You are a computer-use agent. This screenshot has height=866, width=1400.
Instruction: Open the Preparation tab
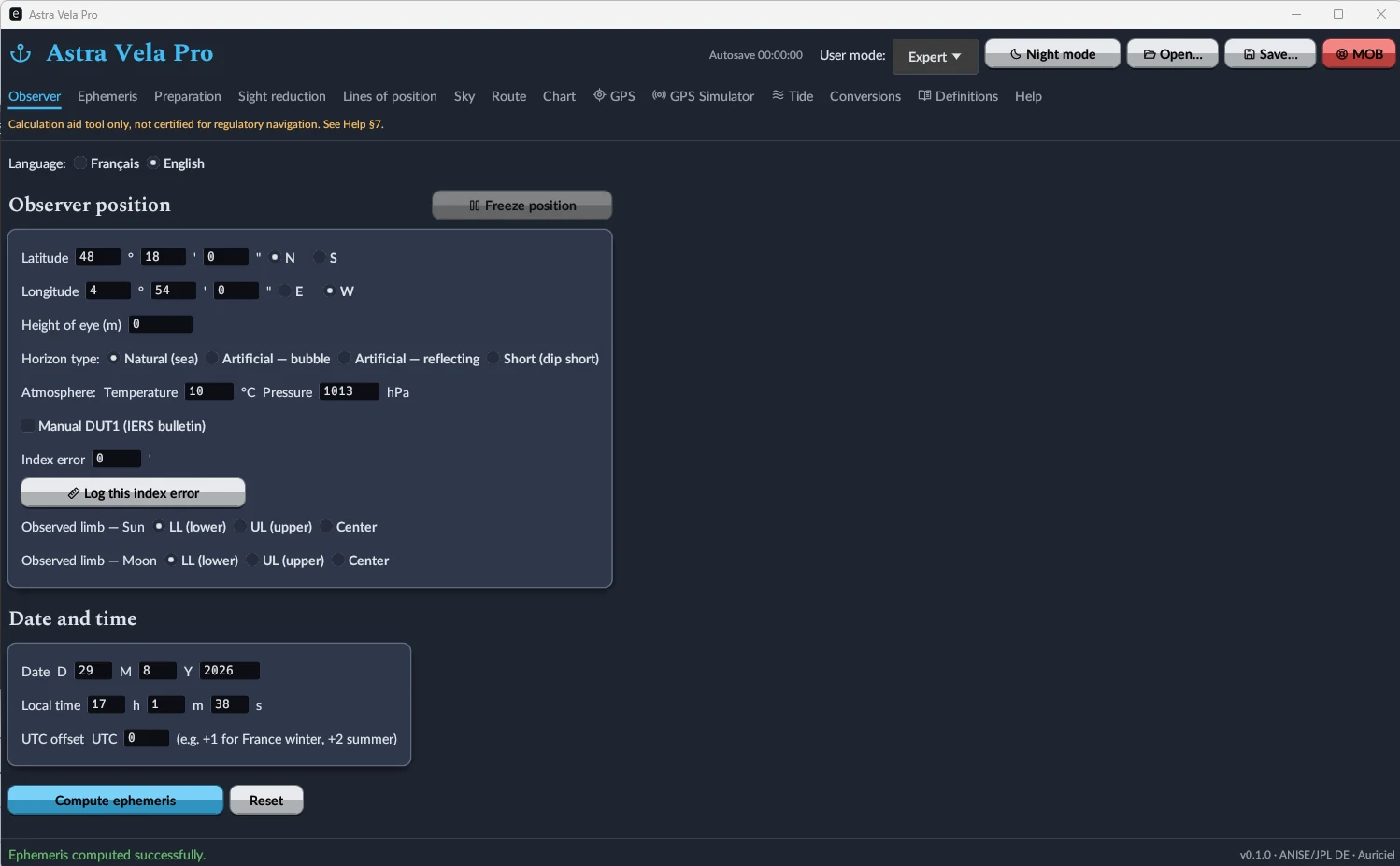pyautogui.click(x=188, y=96)
